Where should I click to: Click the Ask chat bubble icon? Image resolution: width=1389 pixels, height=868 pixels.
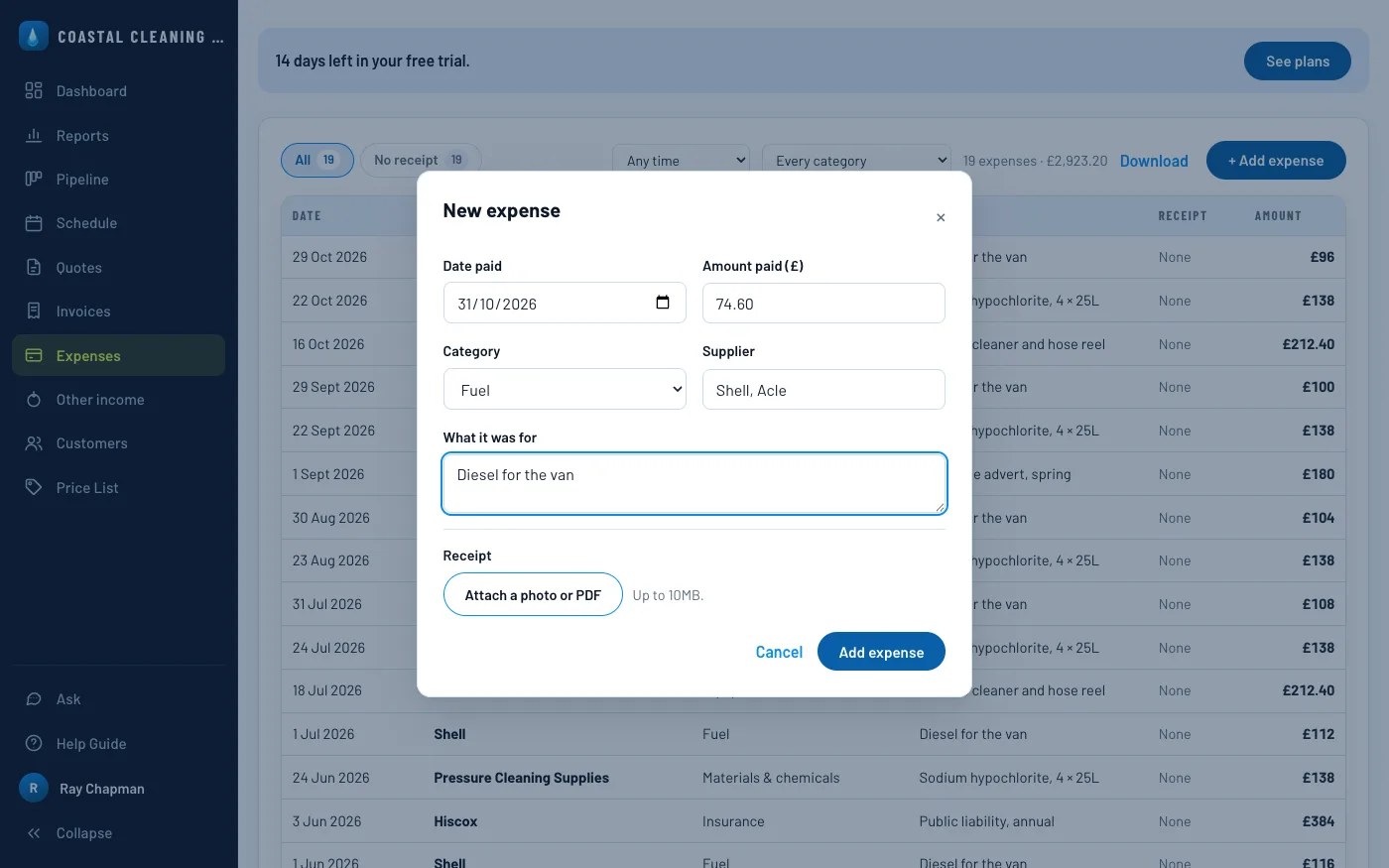pos(34,699)
